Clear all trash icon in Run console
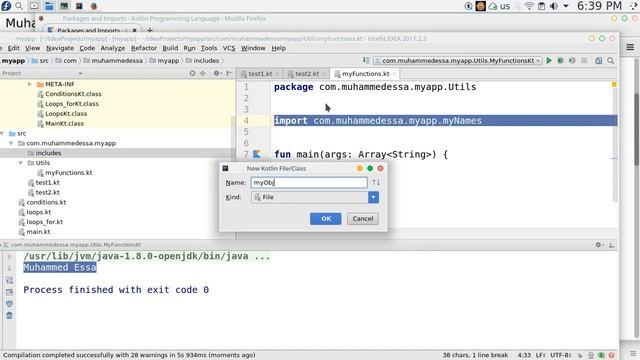The image size is (640, 360). (x=9, y=315)
